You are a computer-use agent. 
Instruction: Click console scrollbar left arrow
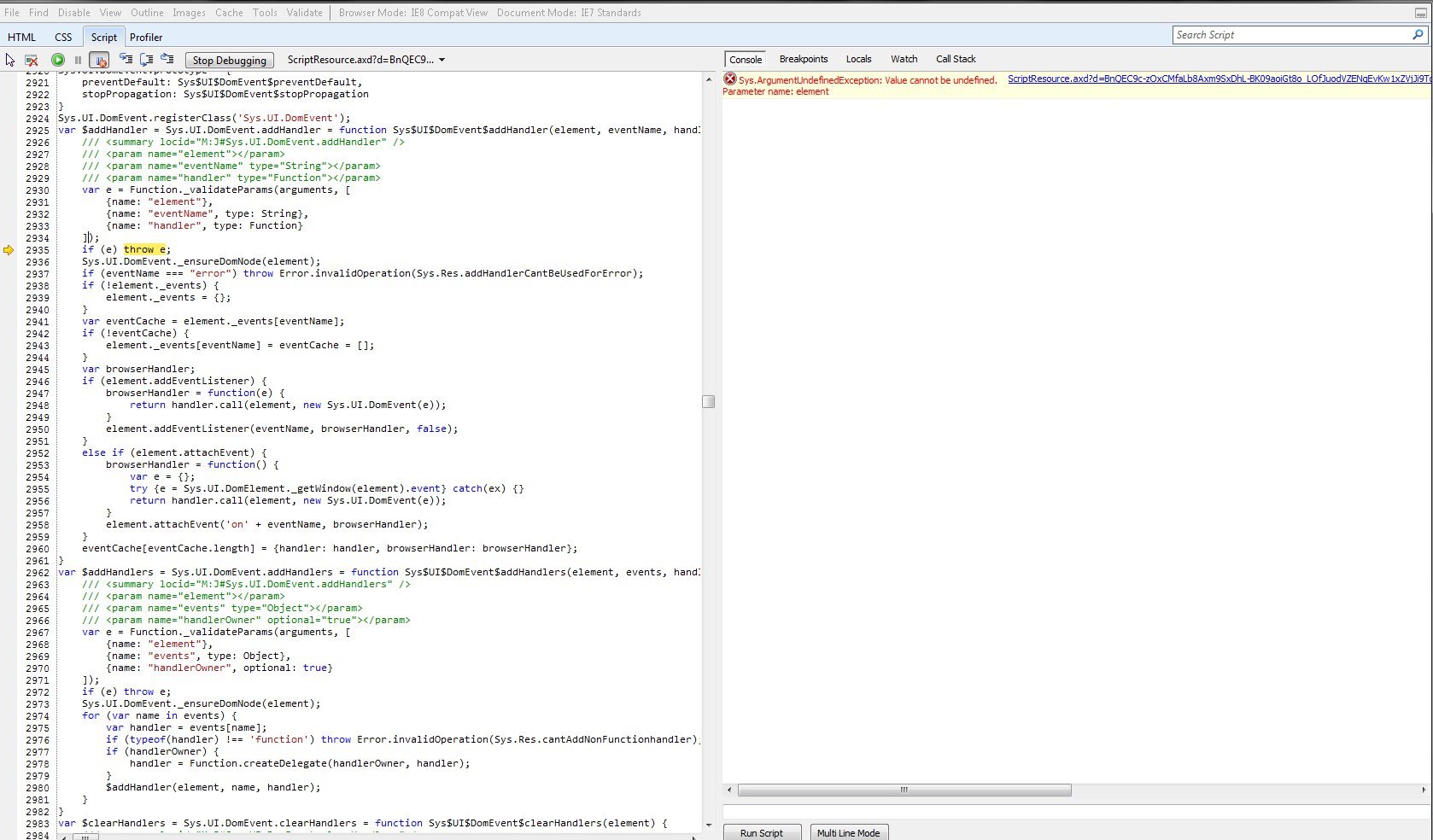pyautogui.click(x=728, y=790)
